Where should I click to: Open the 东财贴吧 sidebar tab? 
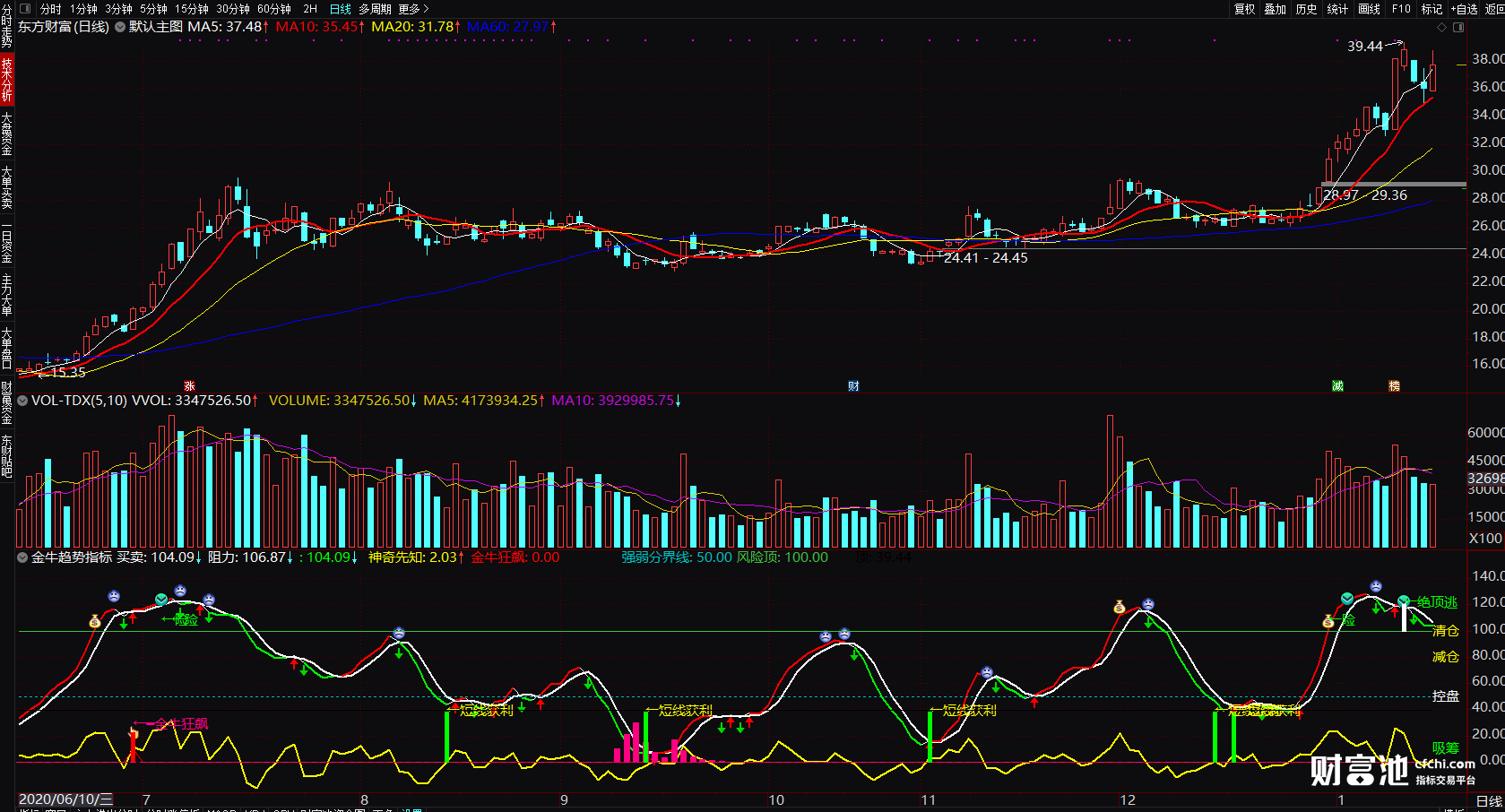coord(7,455)
